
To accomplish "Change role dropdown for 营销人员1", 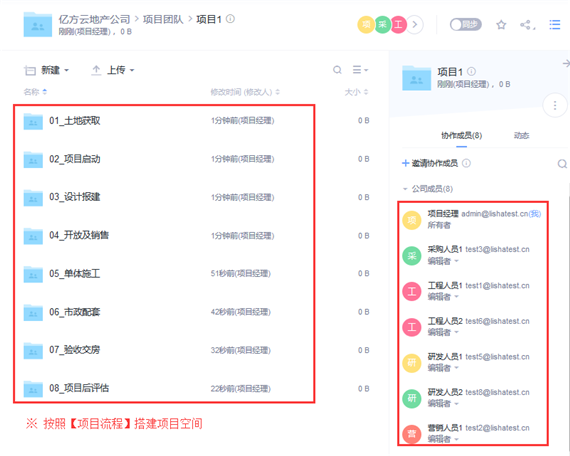I will pos(443,439).
